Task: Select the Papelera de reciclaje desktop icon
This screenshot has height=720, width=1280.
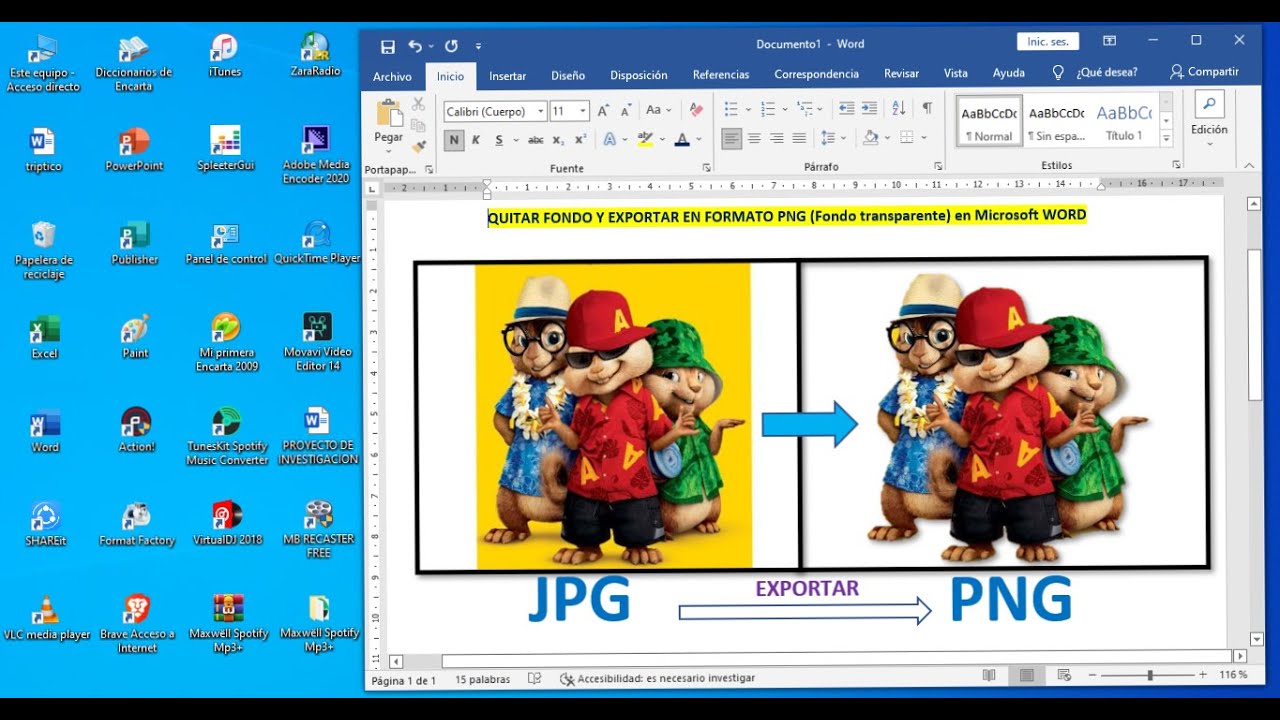Action: 44,235
